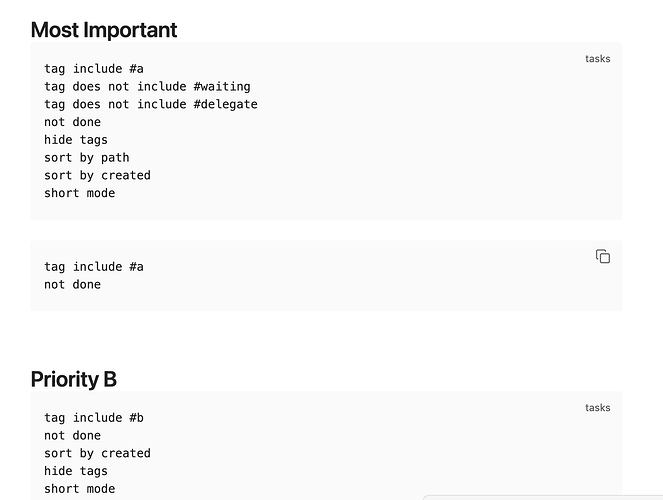Click the 'not done' line in the first block

pos(72,122)
